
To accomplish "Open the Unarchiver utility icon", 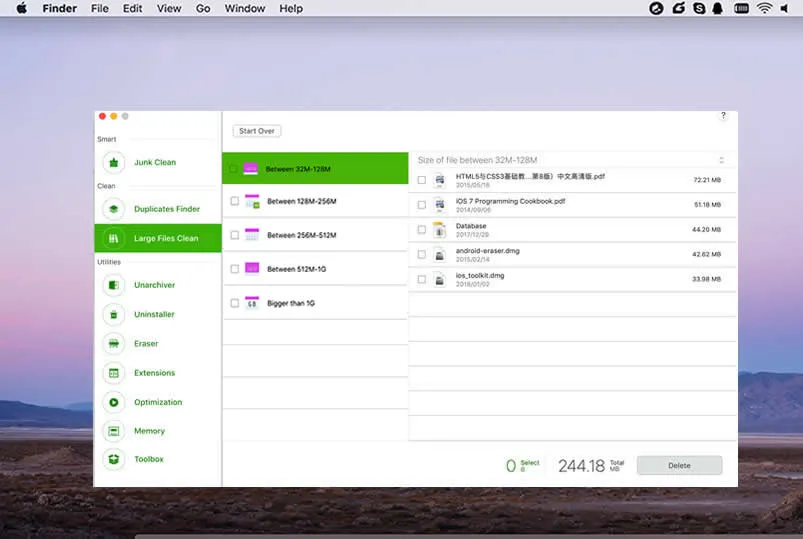I will pos(114,285).
